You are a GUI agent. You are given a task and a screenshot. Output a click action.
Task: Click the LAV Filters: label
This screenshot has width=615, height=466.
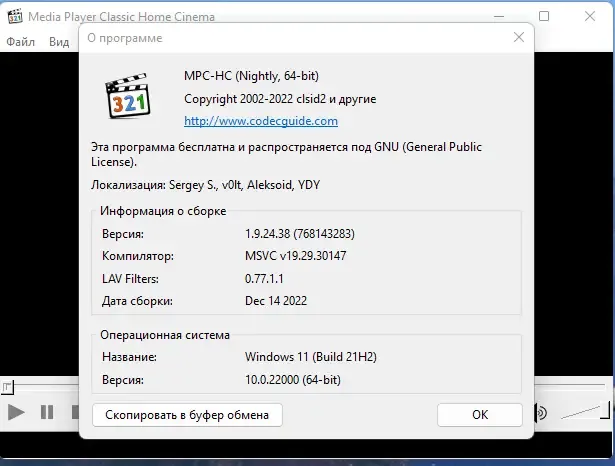(x=130, y=279)
